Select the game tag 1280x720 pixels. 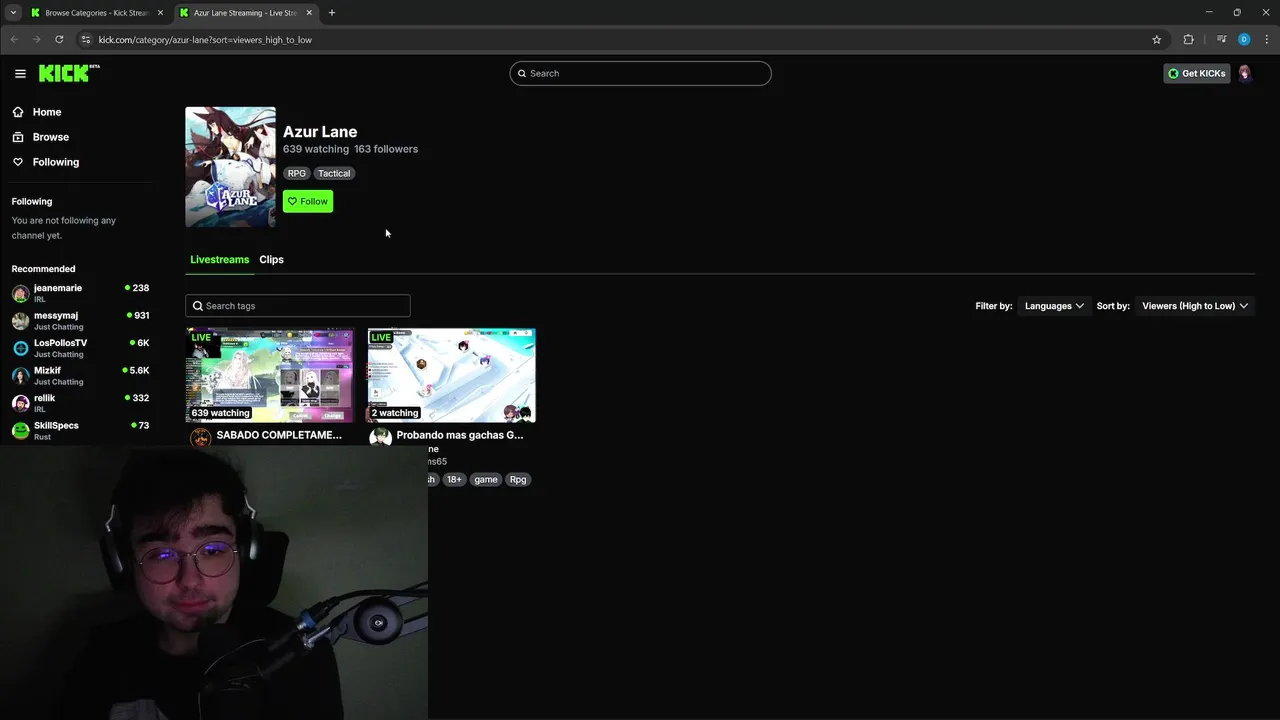pyautogui.click(x=485, y=479)
